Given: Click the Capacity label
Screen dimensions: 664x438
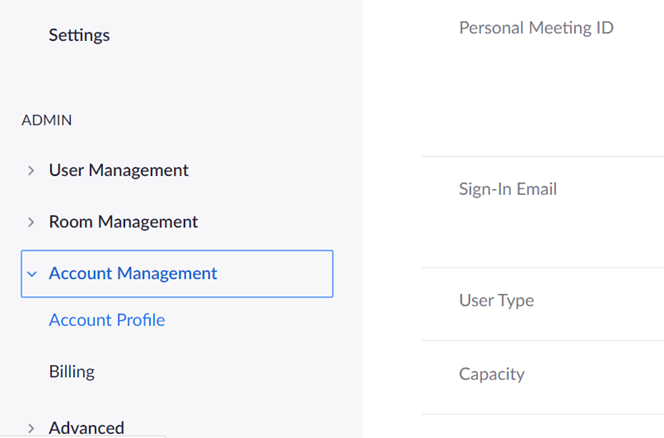Looking at the screenshot, I should tap(492, 374).
